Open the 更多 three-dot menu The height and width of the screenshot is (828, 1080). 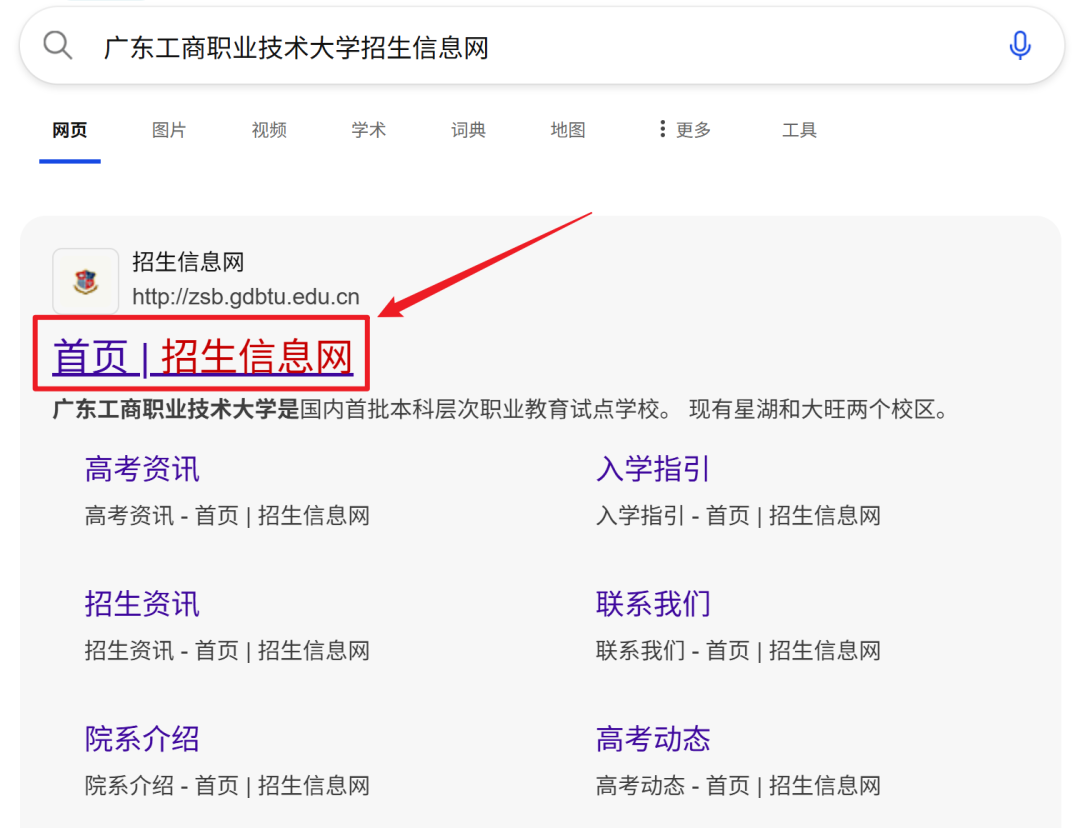tap(685, 130)
